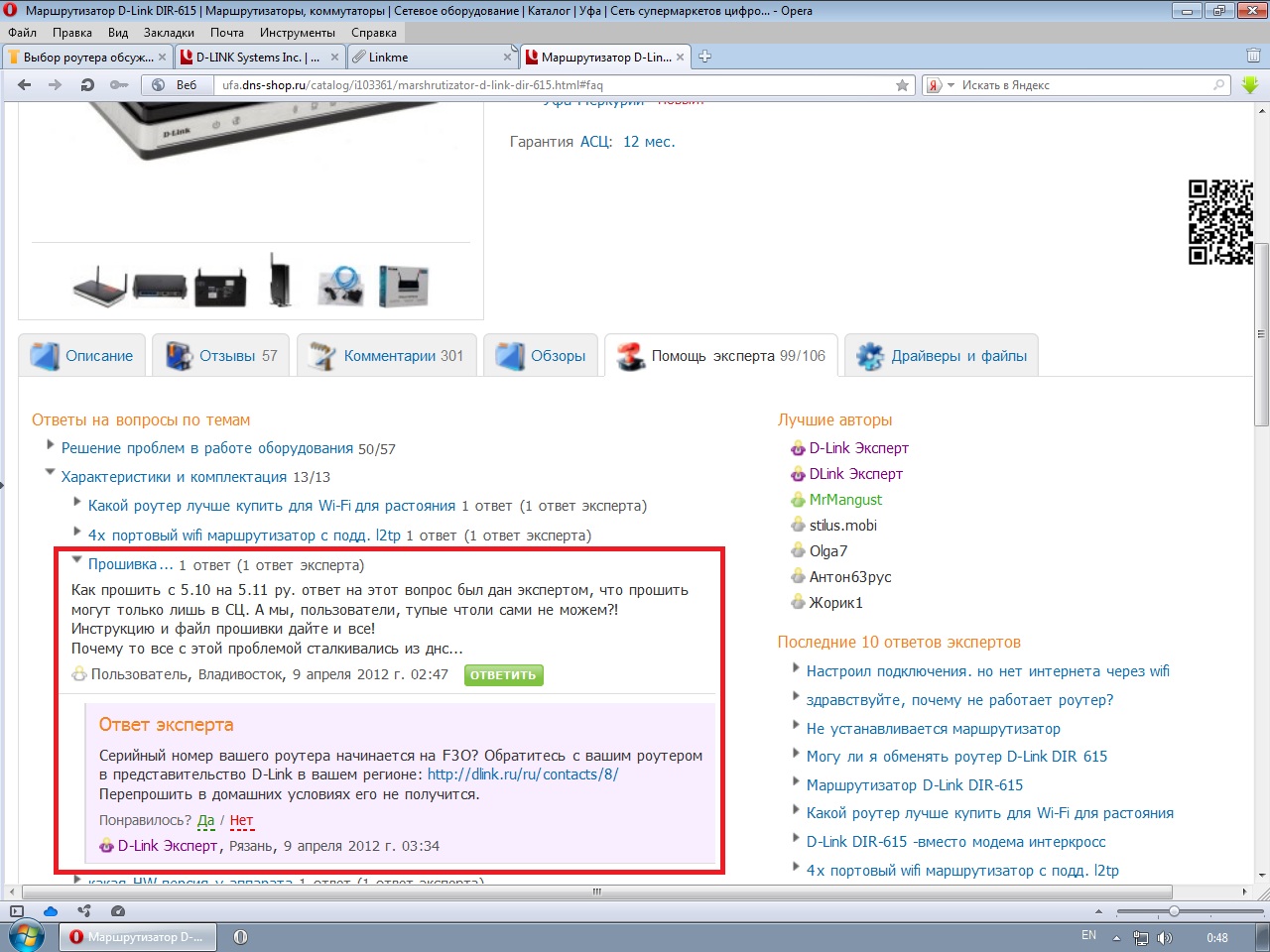This screenshot has height=952, width=1270.
Task: Switch to the 'Отзывы 57' tab
Action: coord(221,356)
